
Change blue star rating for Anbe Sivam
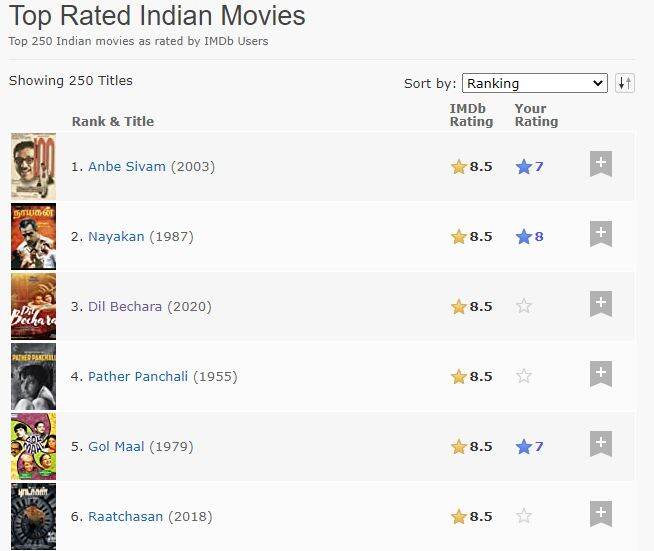tap(529, 166)
